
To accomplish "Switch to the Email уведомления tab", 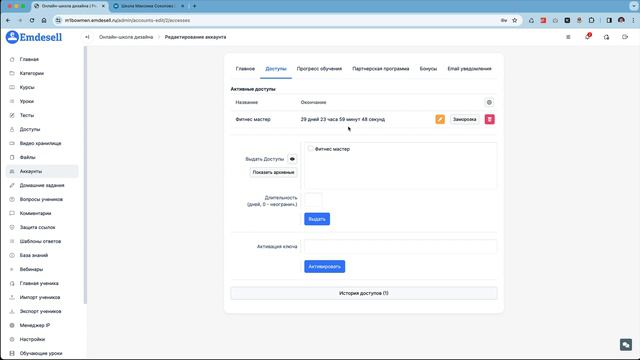I will (x=469, y=69).
